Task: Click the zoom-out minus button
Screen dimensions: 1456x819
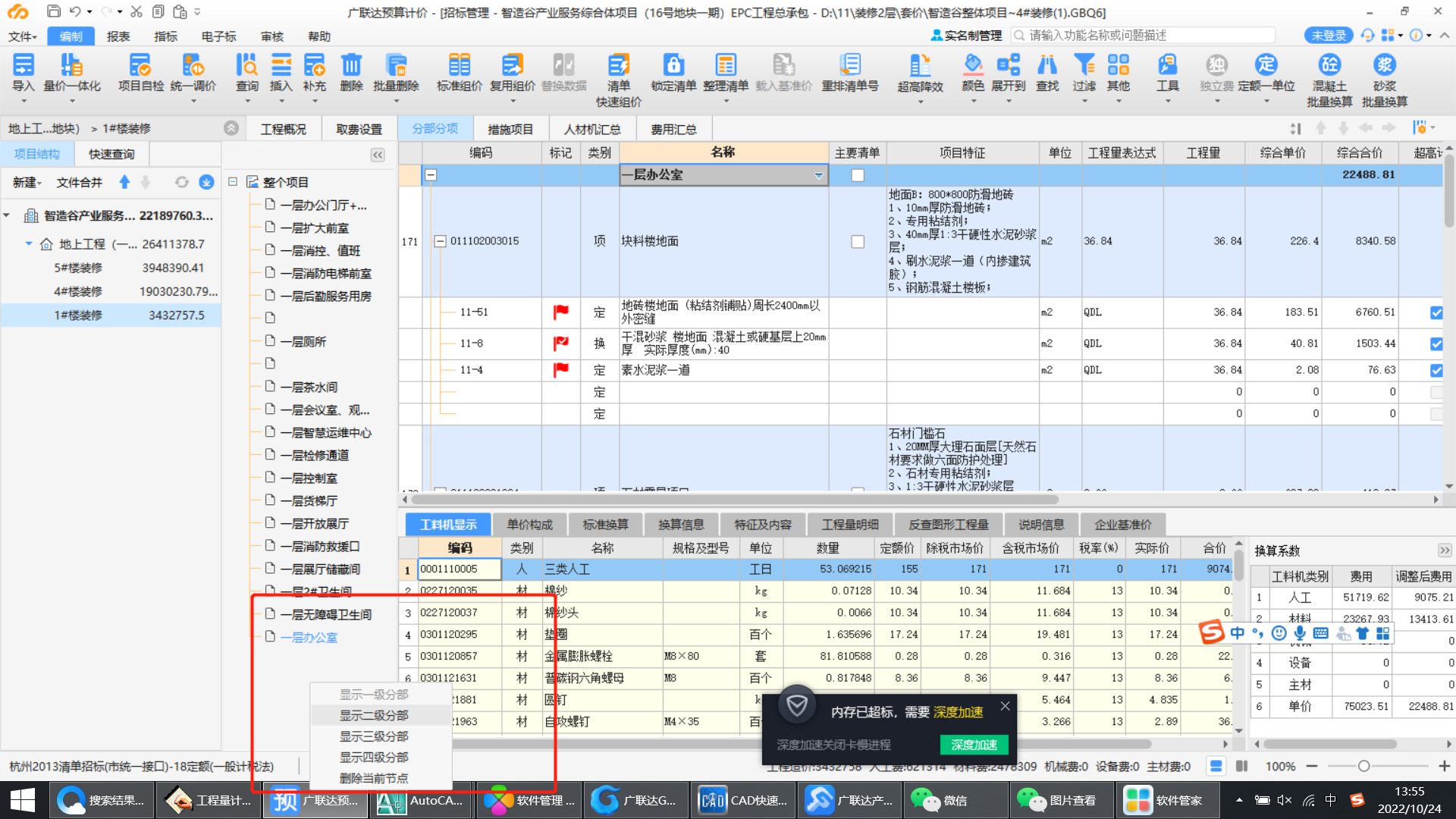Action: (x=1312, y=766)
